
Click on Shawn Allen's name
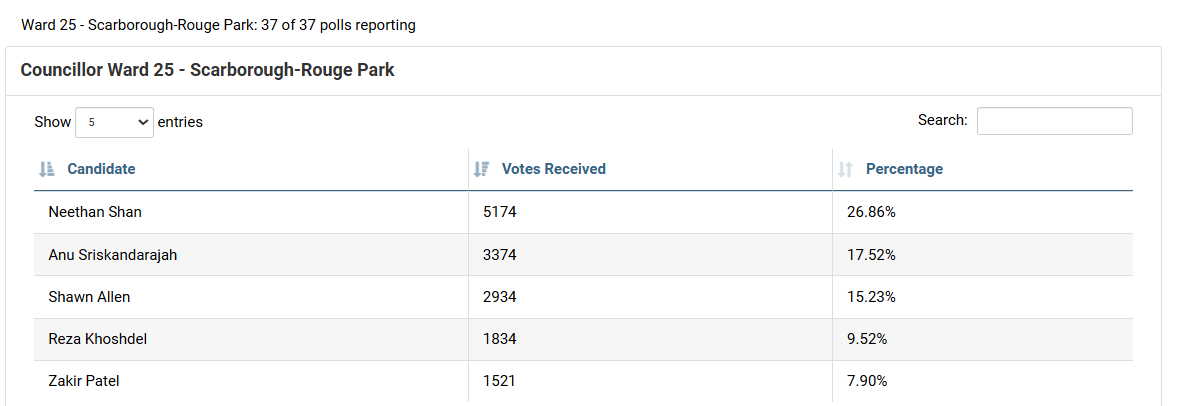click(x=89, y=297)
